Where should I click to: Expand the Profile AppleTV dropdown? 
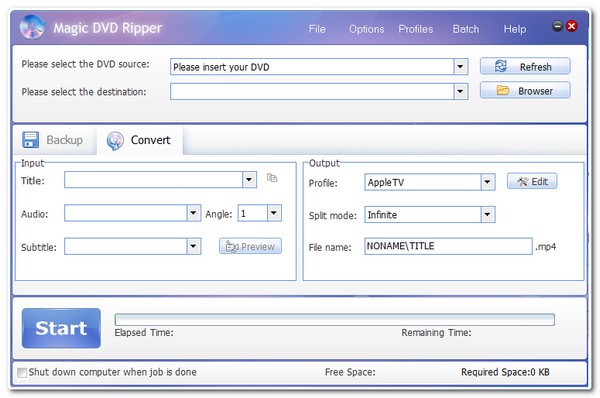(x=488, y=182)
